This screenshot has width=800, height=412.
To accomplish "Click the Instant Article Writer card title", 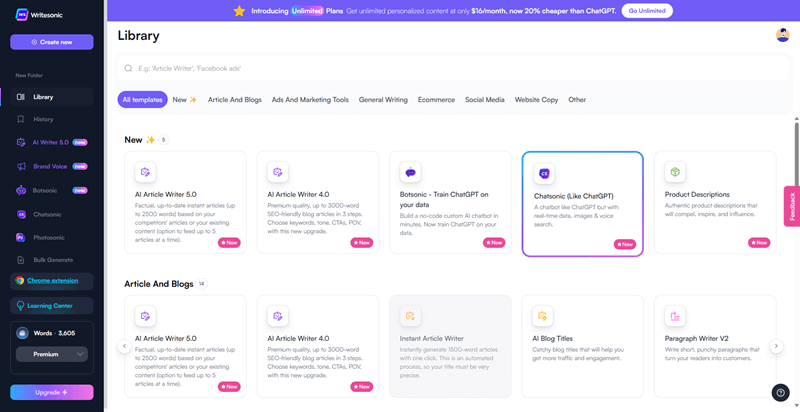I will [x=432, y=338].
